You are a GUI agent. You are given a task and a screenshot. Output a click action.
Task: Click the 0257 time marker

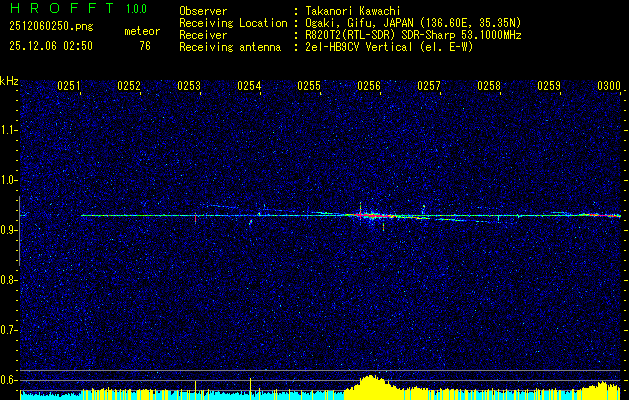click(429, 86)
